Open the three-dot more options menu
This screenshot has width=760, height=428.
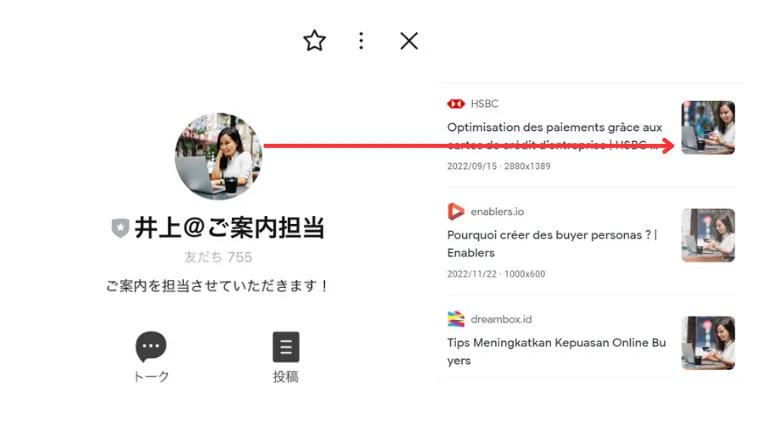361,41
